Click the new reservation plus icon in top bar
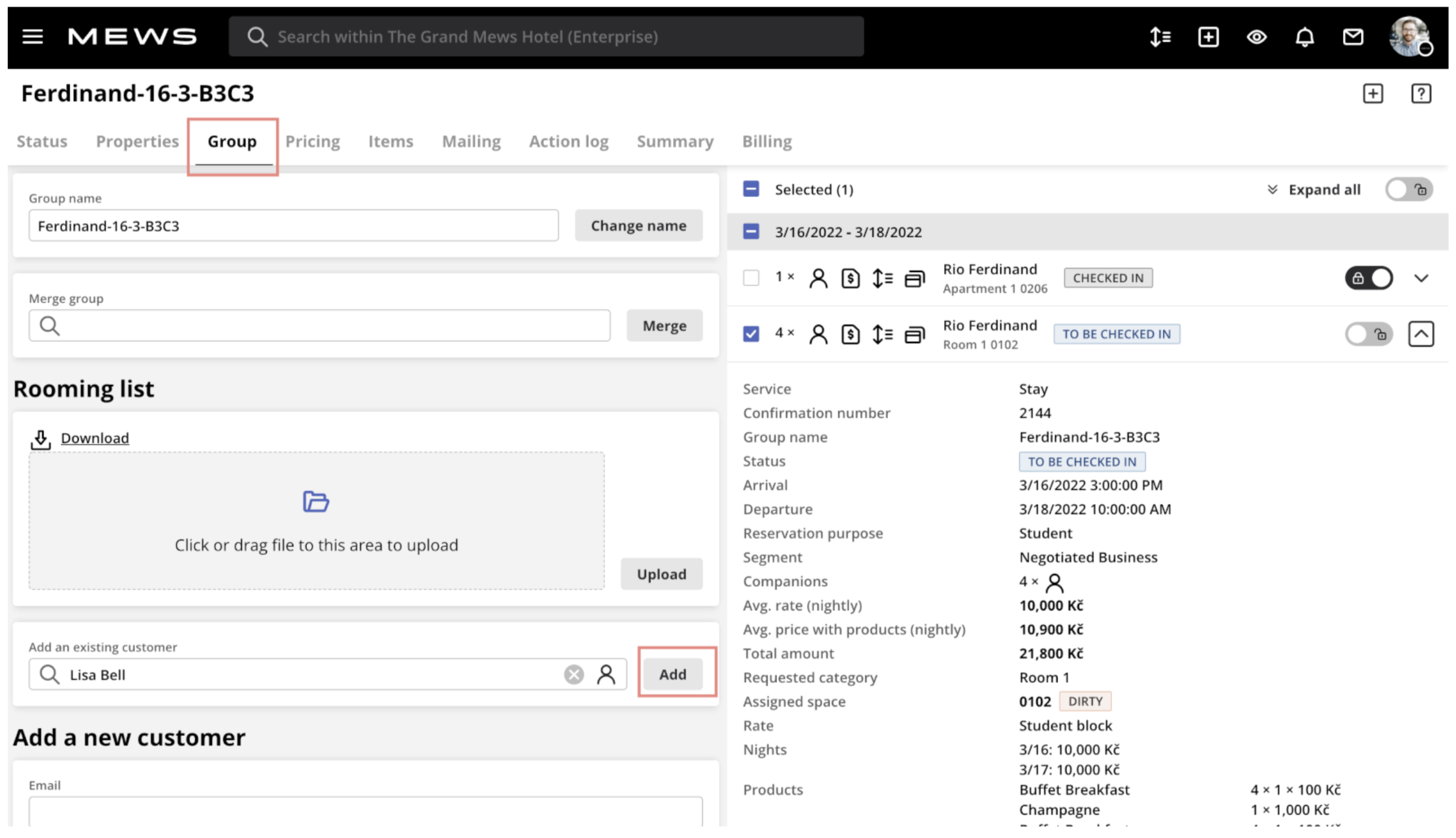Viewport: 1456px width, 838px height. pyautogui.click(x=1208, y=37)
